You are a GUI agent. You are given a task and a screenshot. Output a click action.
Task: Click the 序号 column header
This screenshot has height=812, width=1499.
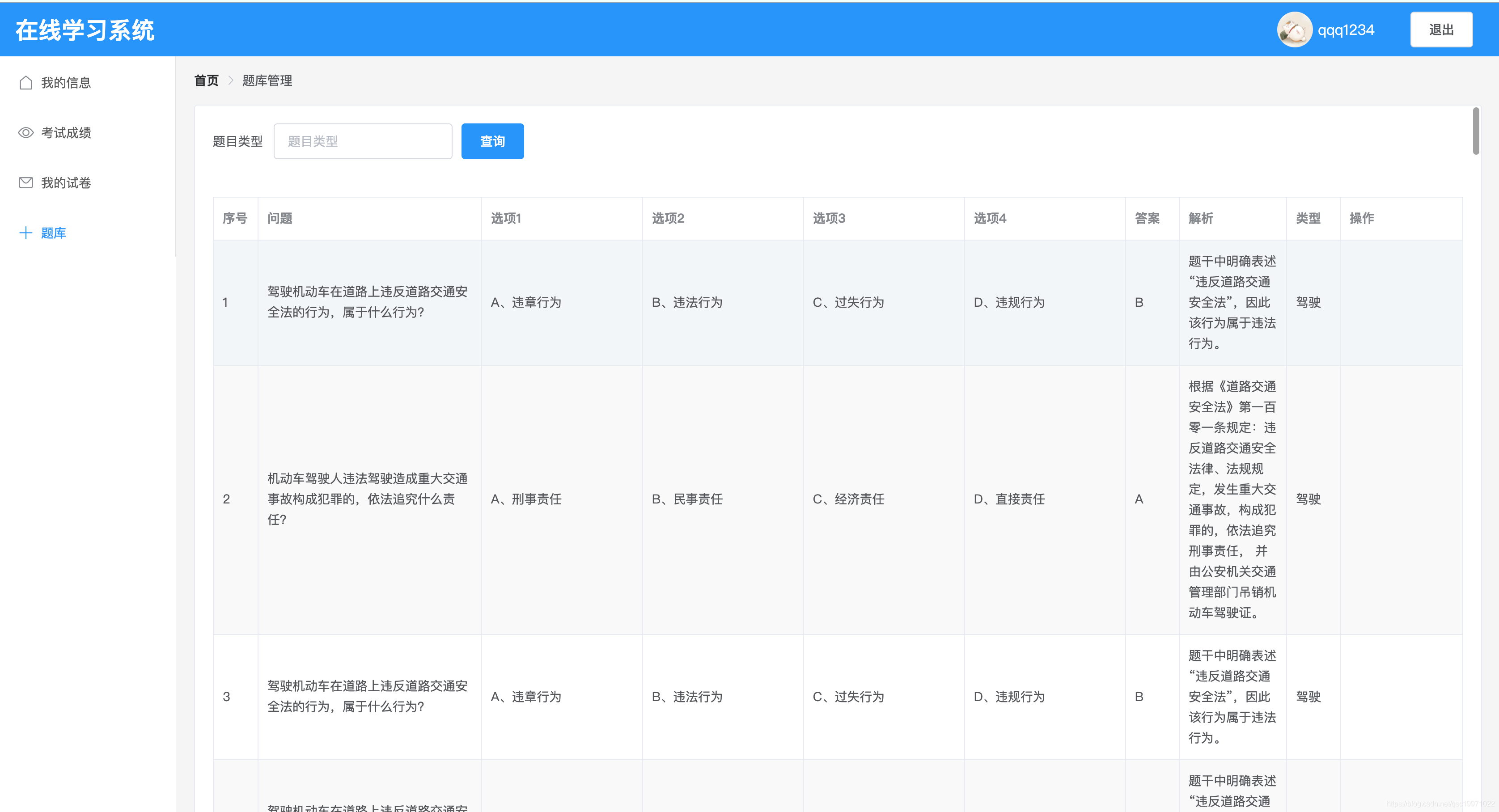point(234,218)
